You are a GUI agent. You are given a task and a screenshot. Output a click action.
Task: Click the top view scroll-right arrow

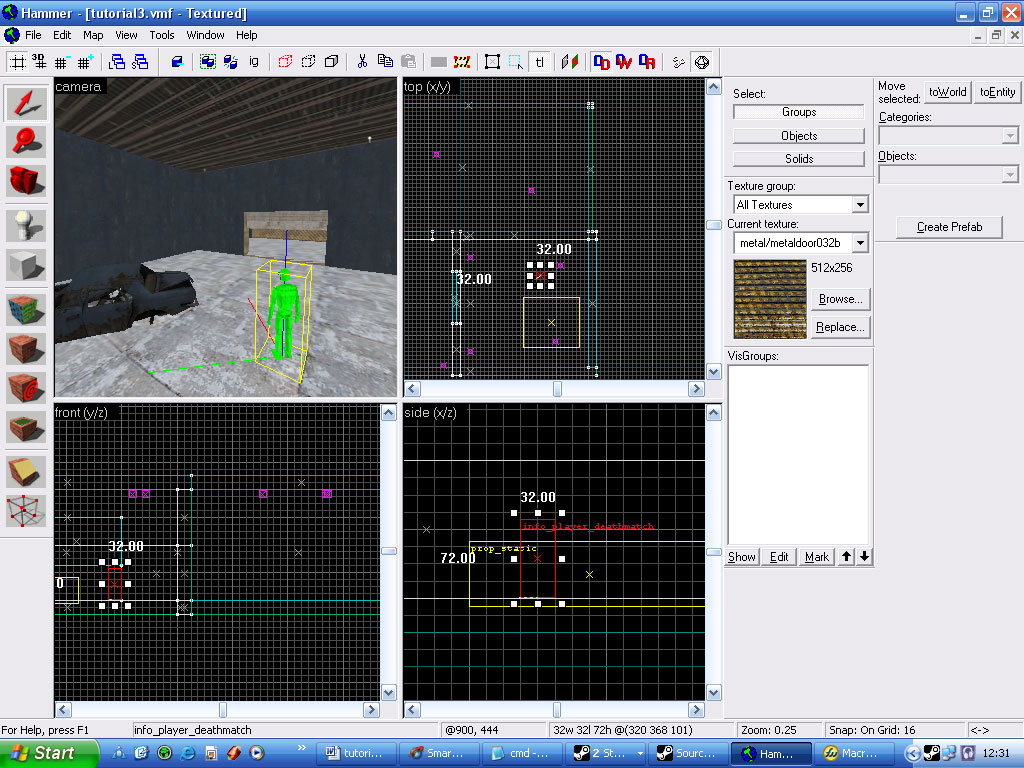(696, 389)
